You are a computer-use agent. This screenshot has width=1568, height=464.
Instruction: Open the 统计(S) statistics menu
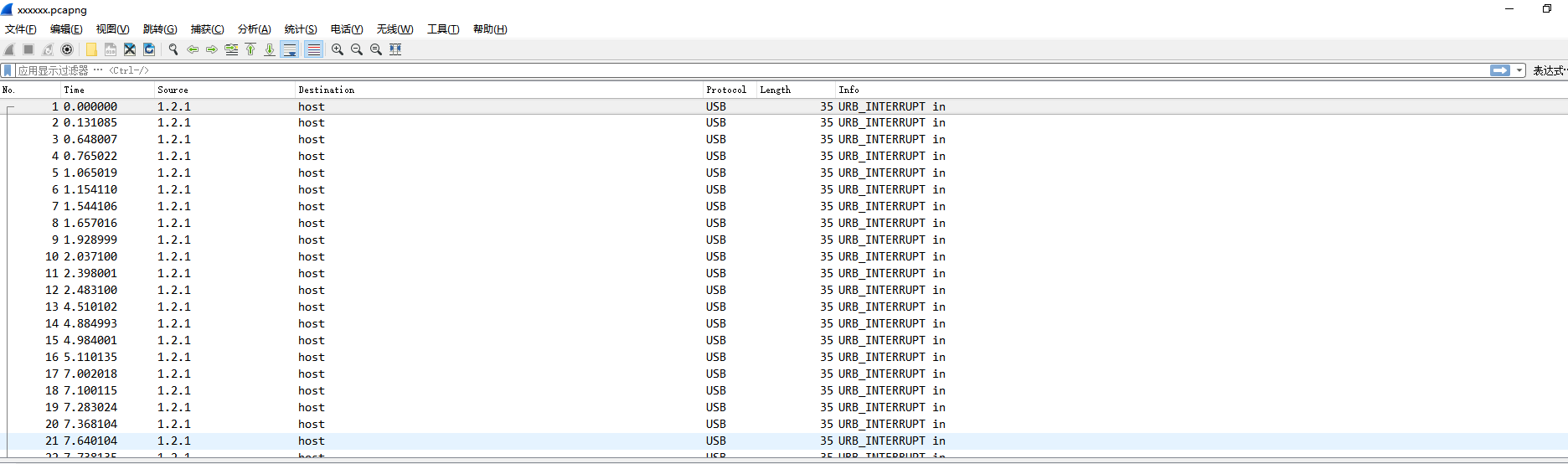pos(300,29)
